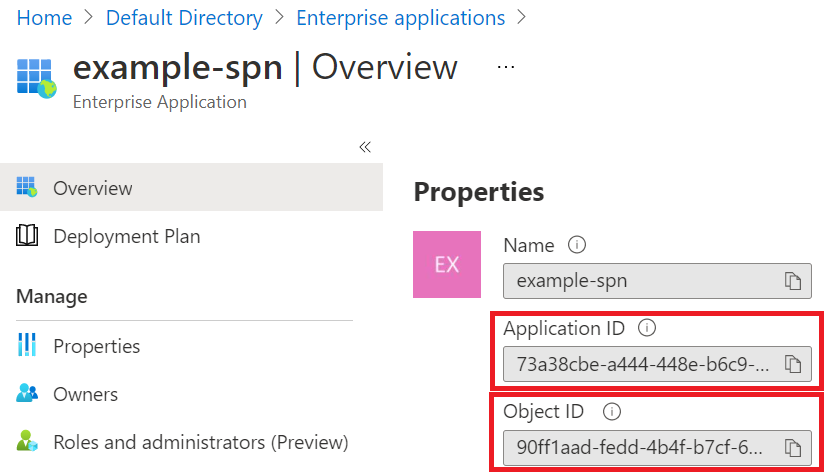Click the info icon beside Name

[576, 245]
